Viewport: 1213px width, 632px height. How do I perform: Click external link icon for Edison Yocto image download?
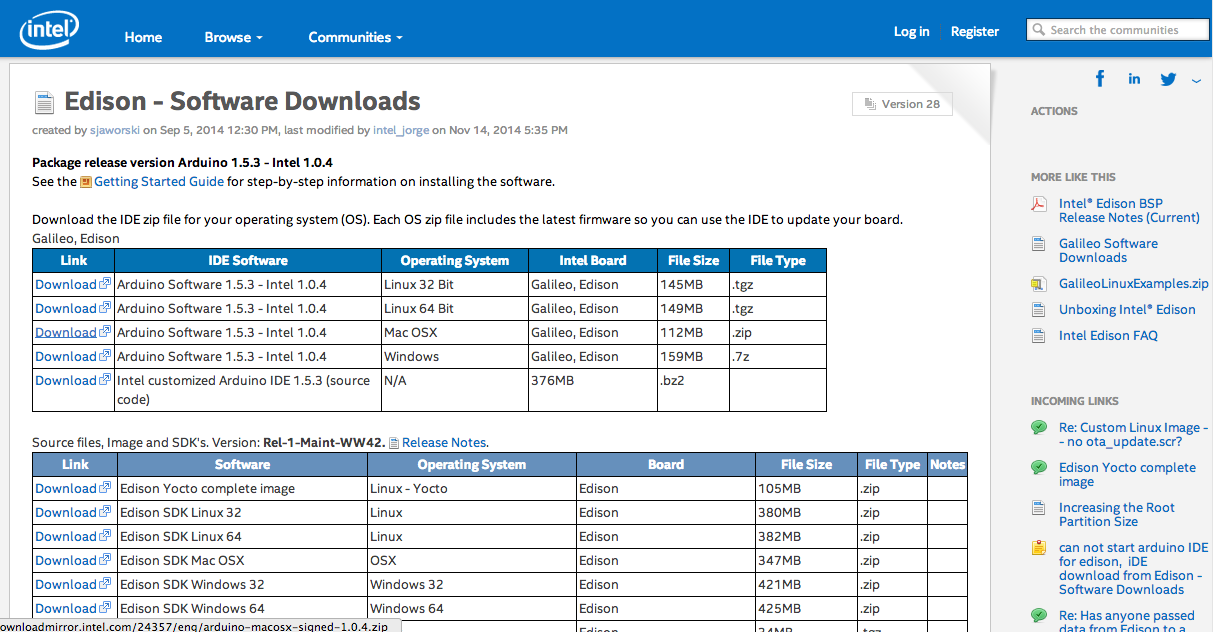coord(105,488)
